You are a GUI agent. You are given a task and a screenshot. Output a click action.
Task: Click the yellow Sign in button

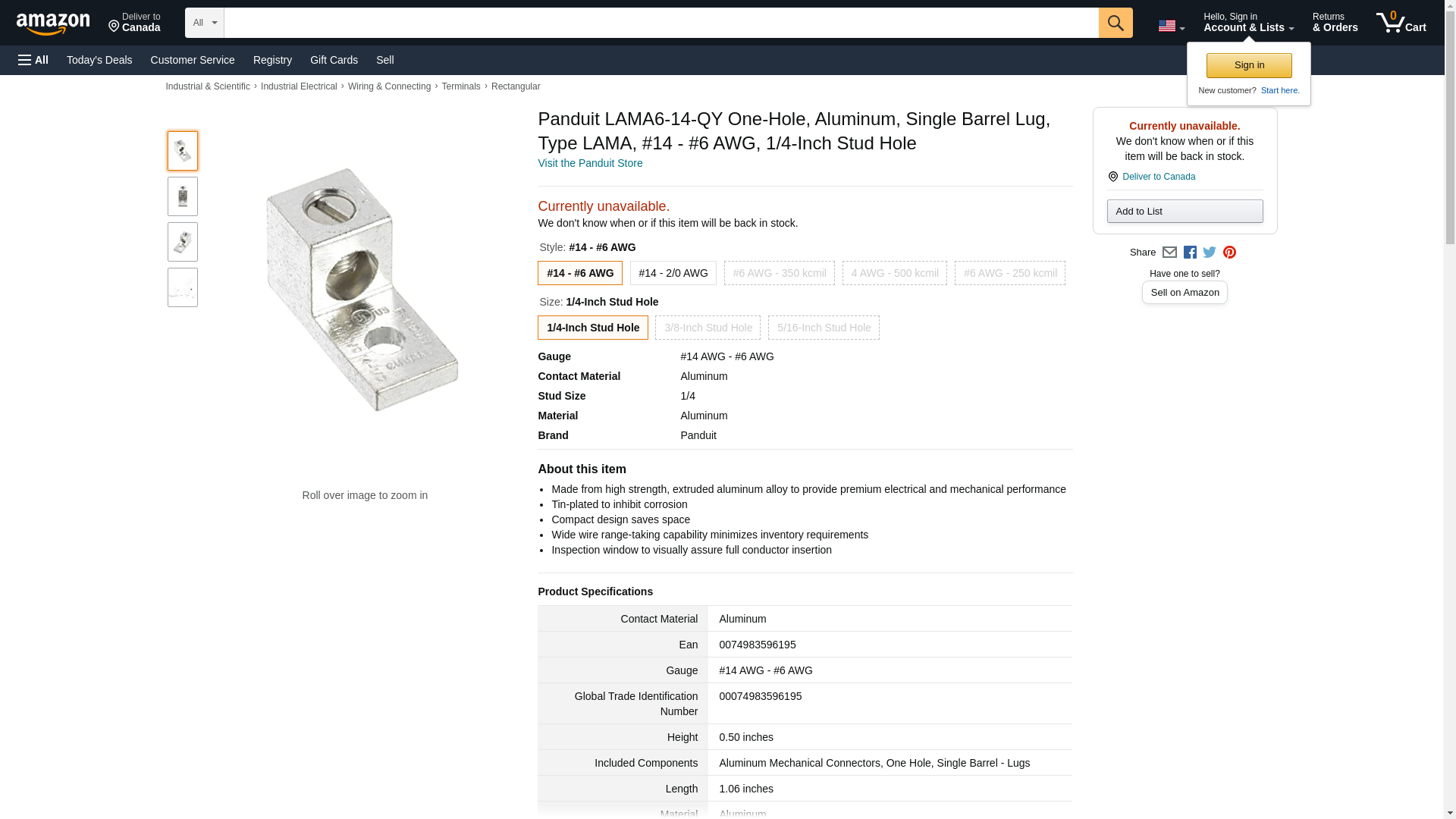point(1249,65)
